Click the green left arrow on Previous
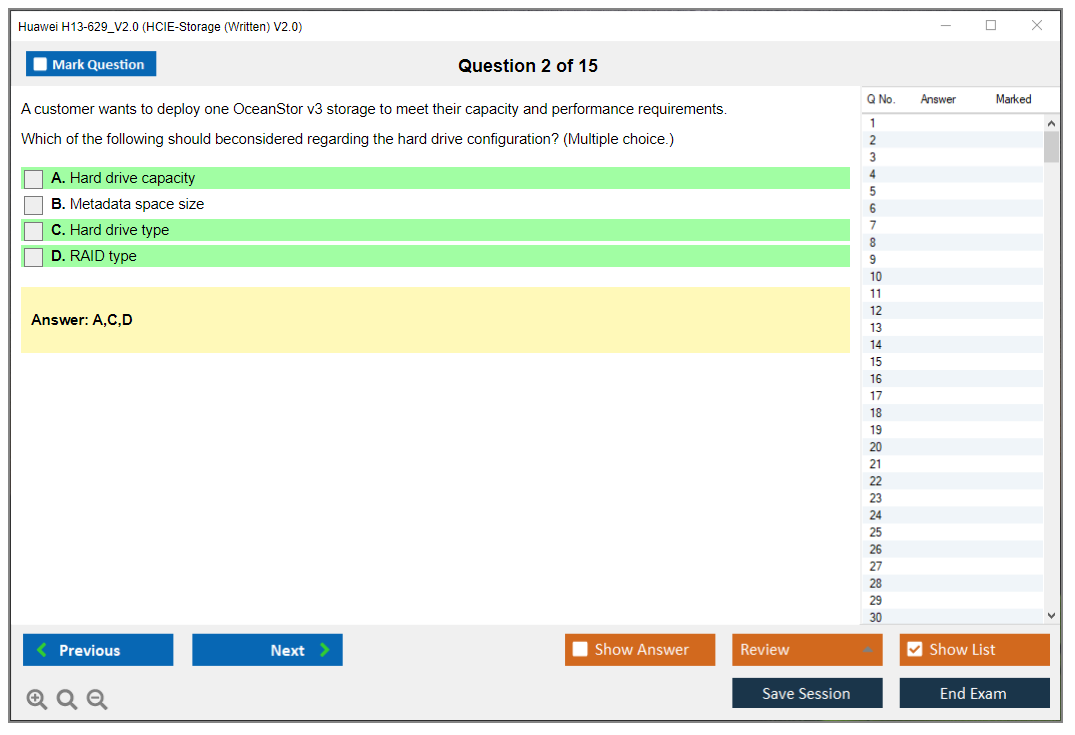 tap(42, 650)
